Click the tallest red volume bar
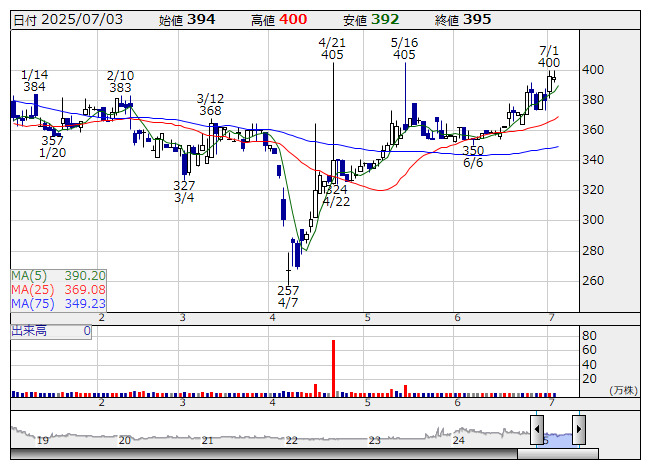This screenshot has width=653, height=470. [x=334, y=367]
